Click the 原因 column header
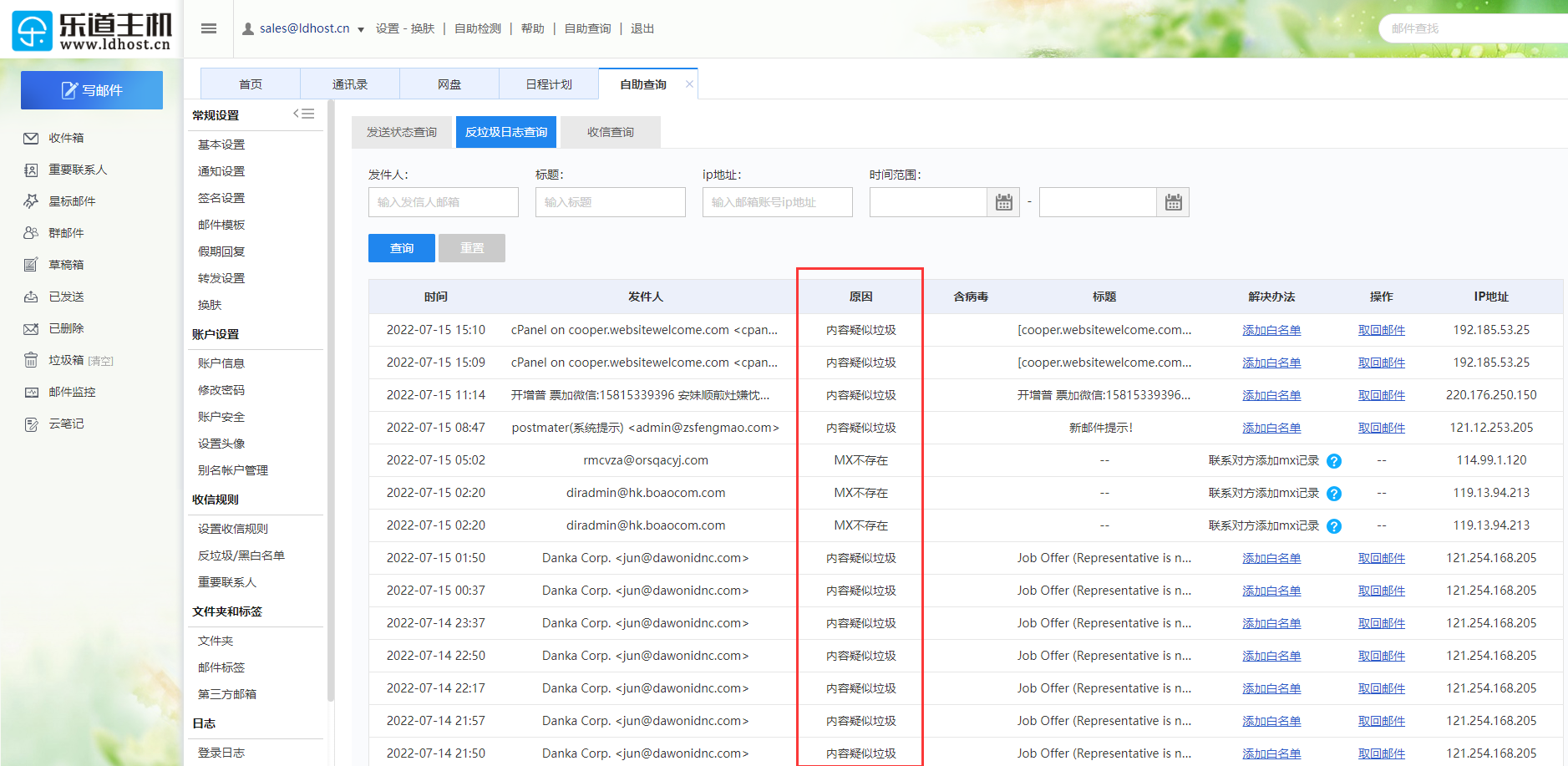This screenshot has width=1568, height=766. point(861,297)
